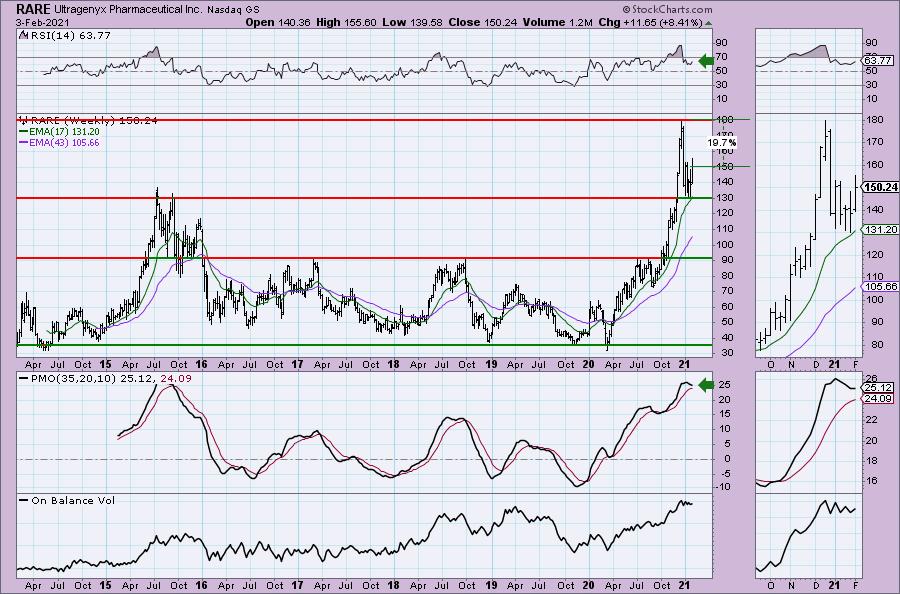Click the green up-triangle beside Chg percent
This screenshot has height=594, width=900.
[709, 23]
